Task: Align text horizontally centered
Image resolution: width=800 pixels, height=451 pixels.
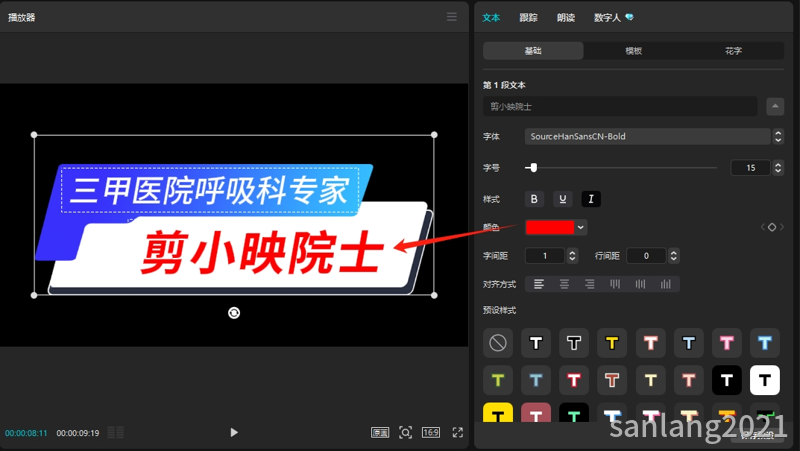Action: [564, 284]
